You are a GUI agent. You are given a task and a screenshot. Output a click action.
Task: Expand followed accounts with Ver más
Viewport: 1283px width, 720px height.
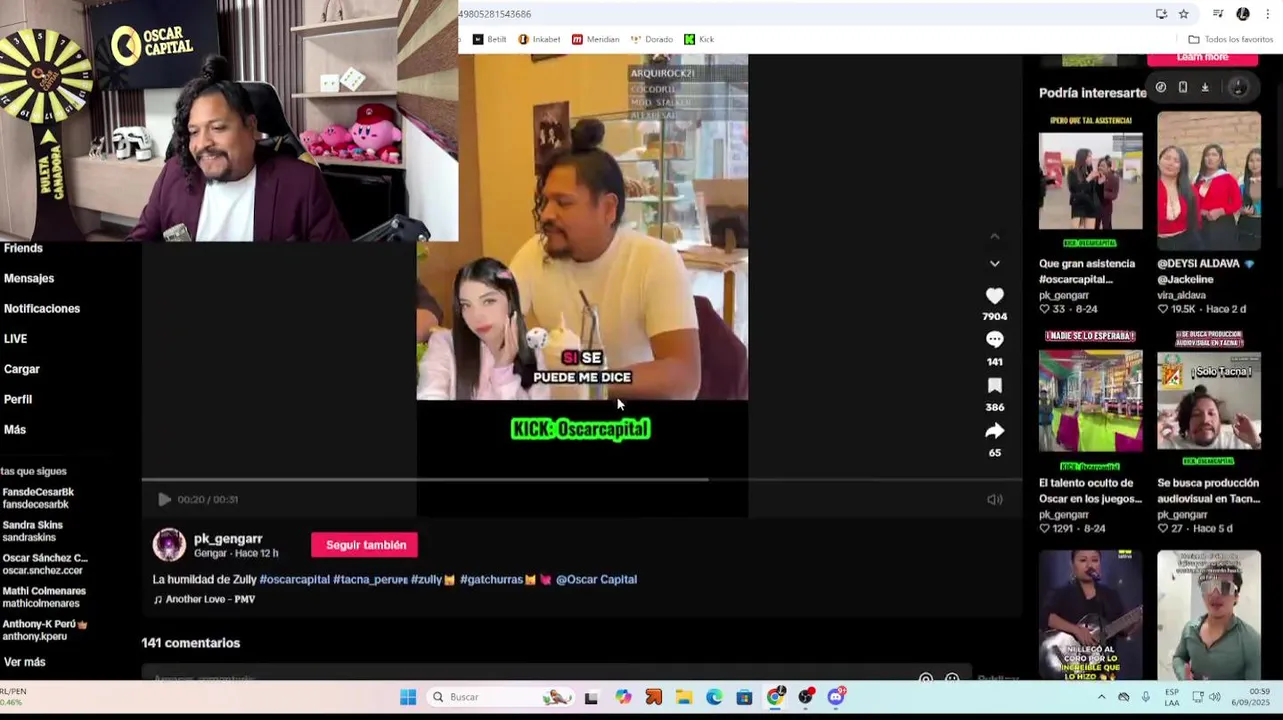coord(25,662)
